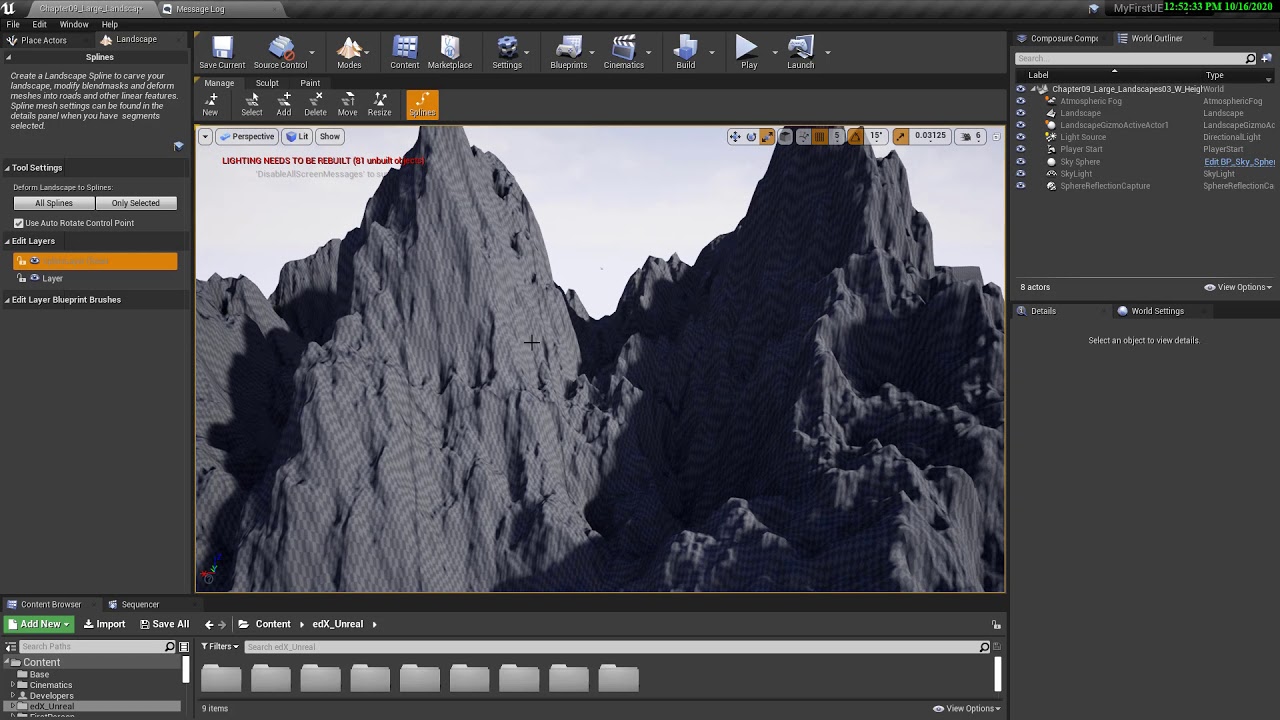Select the New landscape tool
The image size is (1280, 720).
pos(210,104)
